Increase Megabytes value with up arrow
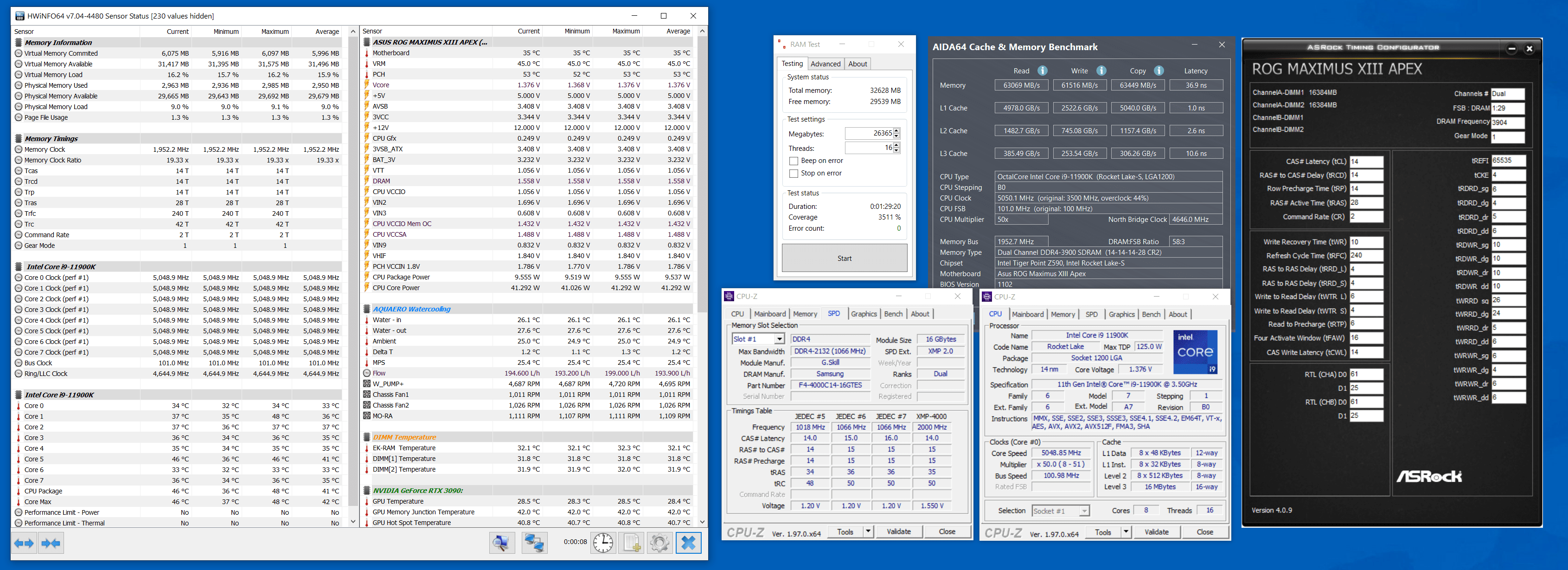The height and width of the screenshot is (570, 1568). [896, 131]
